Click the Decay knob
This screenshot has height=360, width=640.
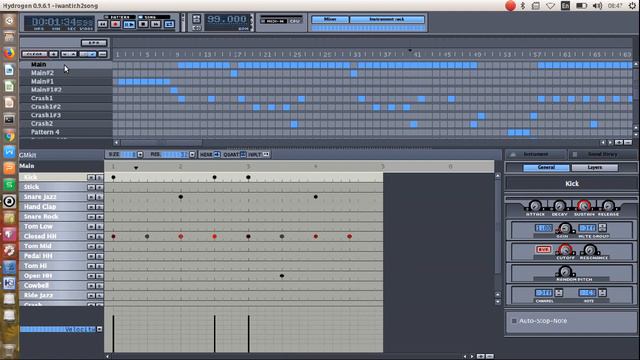tap(560, 206)
